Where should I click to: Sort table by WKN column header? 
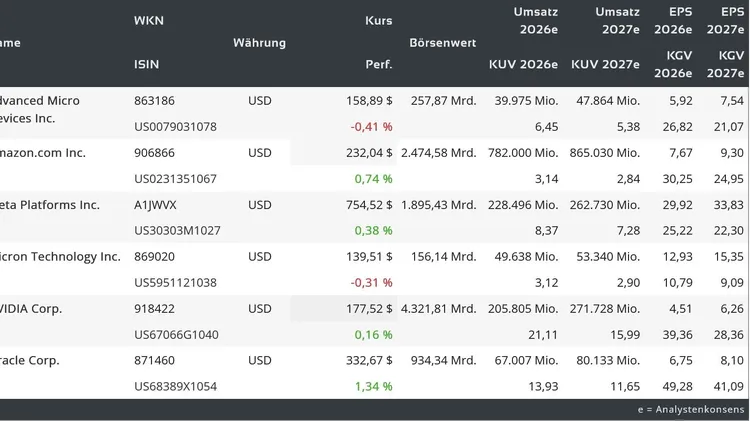coord(148,21)
